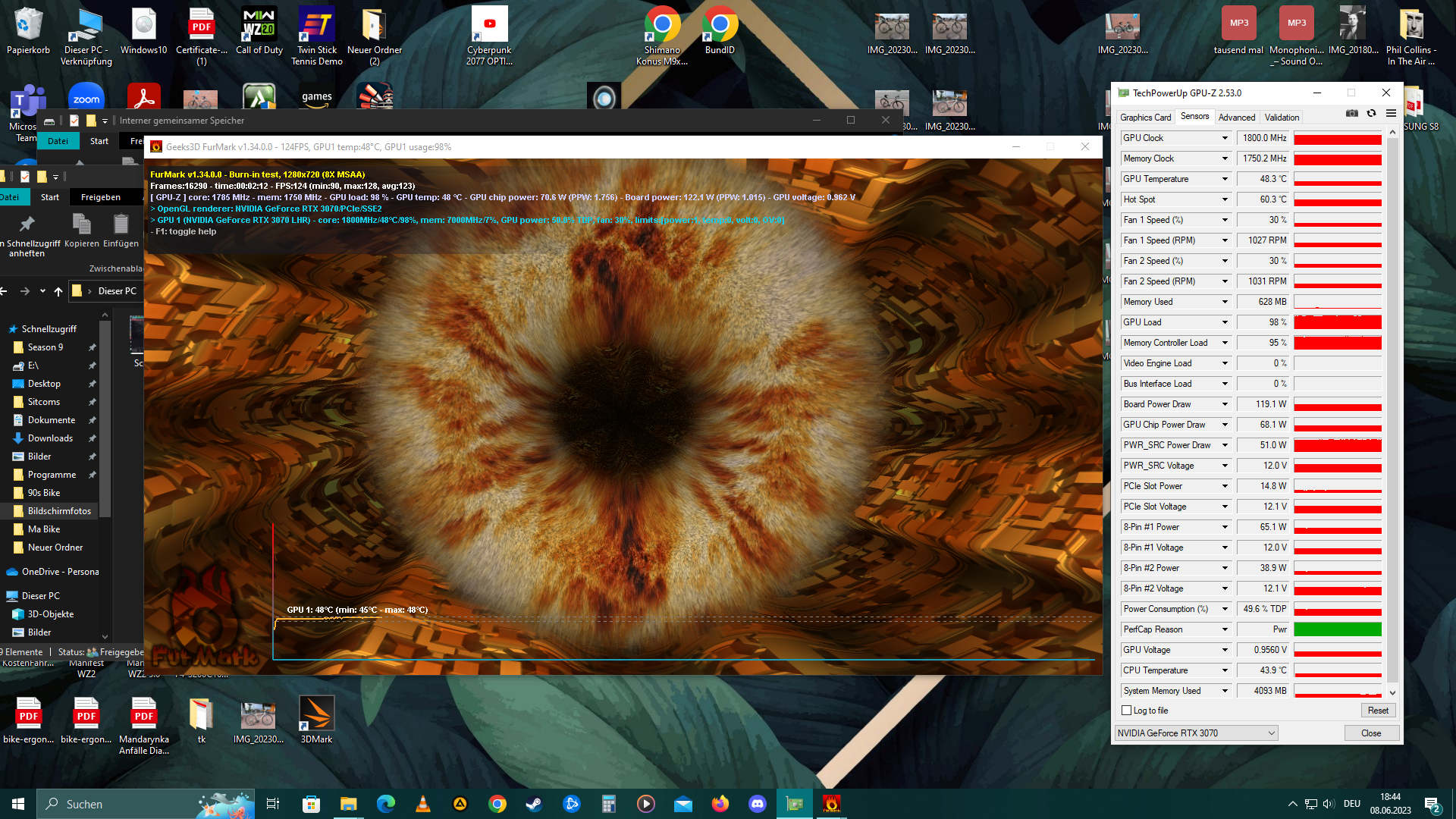The image size is (1456, 819).
Task: Click the GPU-Z sensor list scrollbar down arrow
Action: [x=1392, y=693]
